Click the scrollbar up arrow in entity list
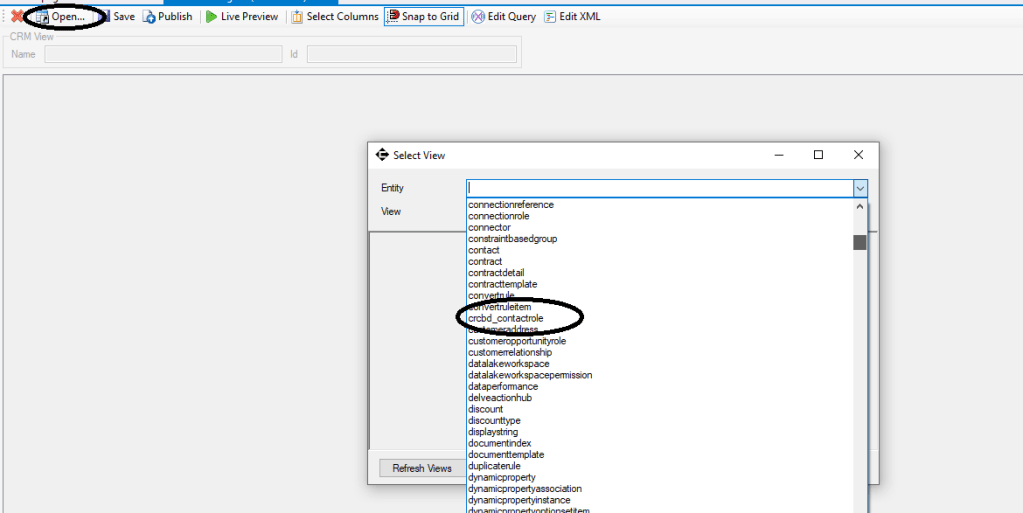The image size is (1023, 513). 859,206
